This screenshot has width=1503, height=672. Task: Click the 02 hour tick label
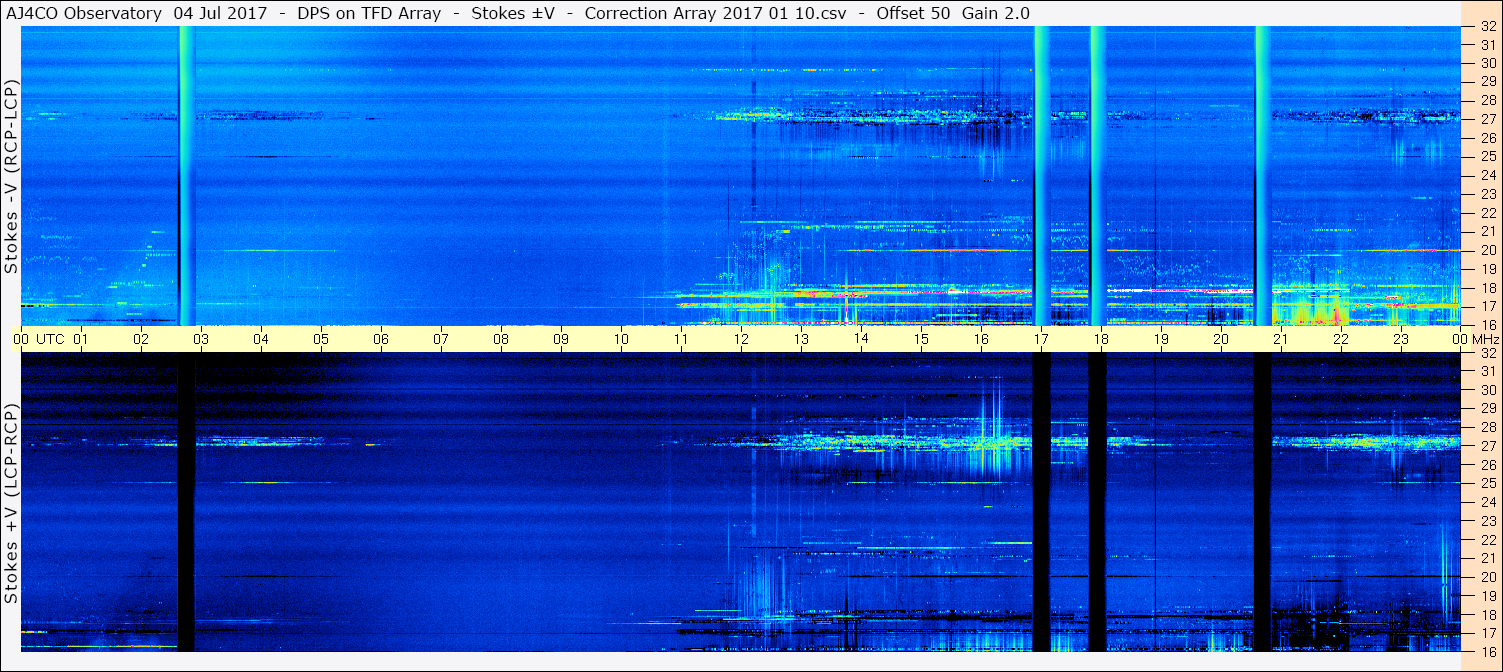point(141,339)
